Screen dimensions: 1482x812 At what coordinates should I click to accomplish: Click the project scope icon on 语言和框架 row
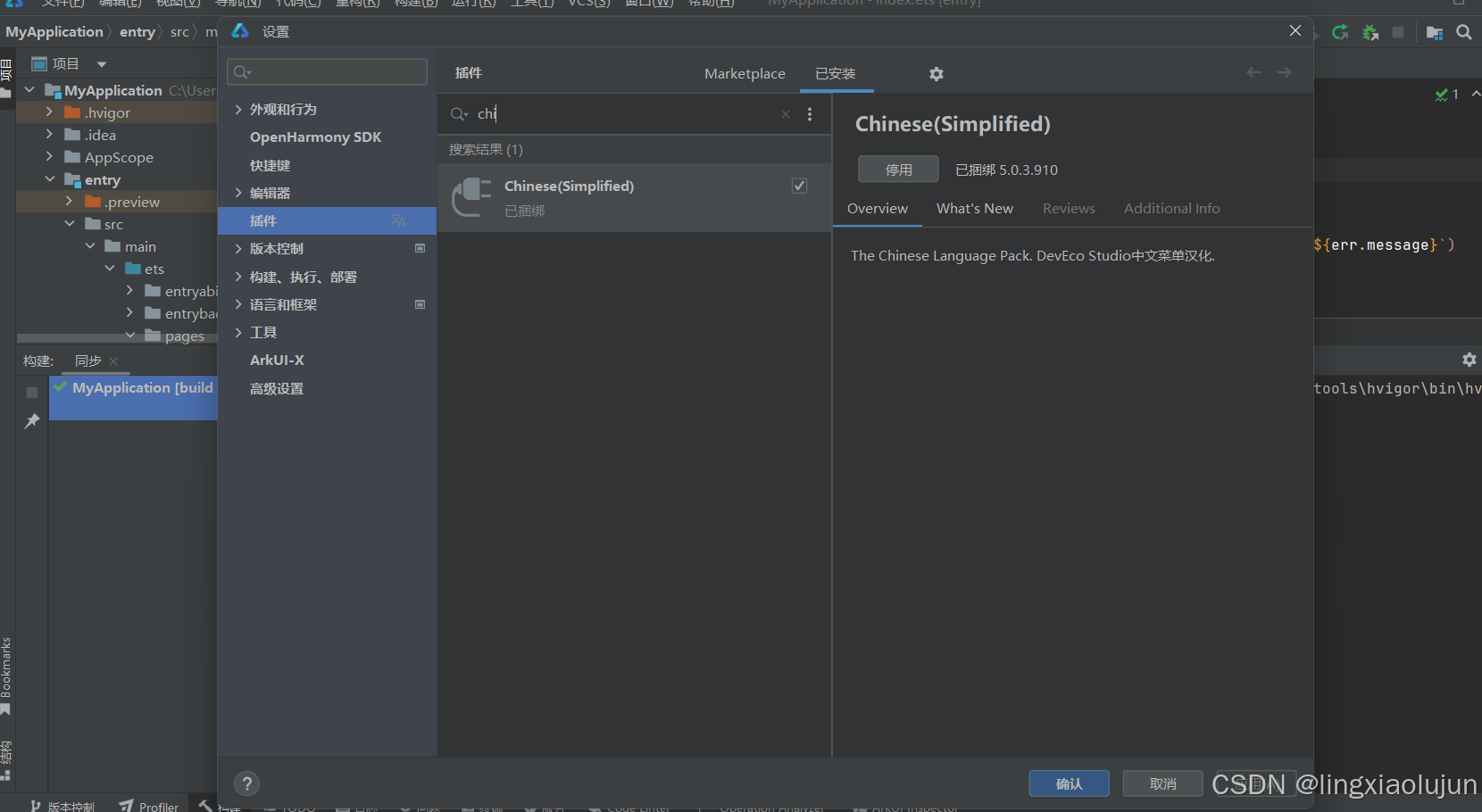(420, 304)
